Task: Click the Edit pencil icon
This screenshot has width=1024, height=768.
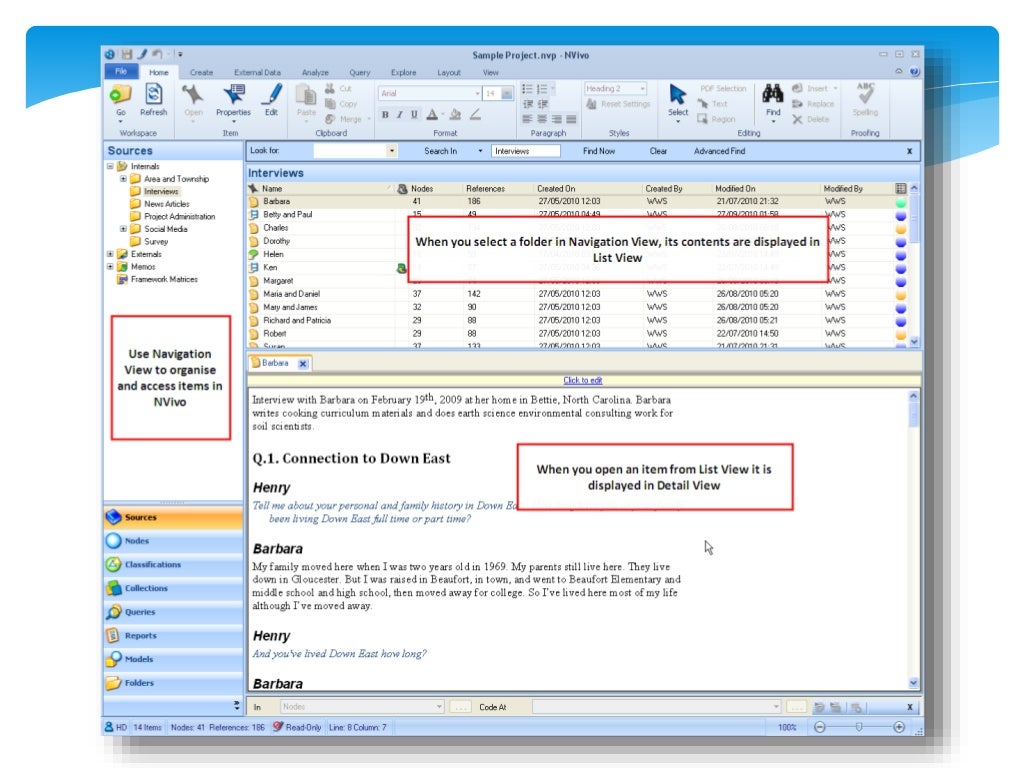Action: click(x=272, y=95)
